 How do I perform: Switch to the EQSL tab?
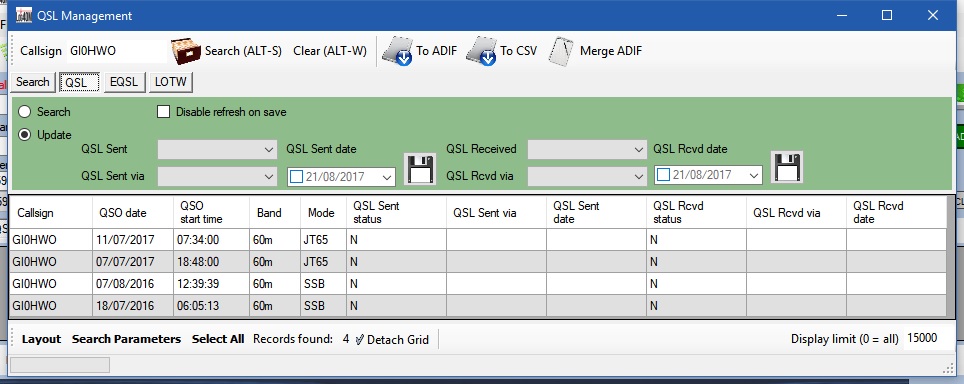124,82
